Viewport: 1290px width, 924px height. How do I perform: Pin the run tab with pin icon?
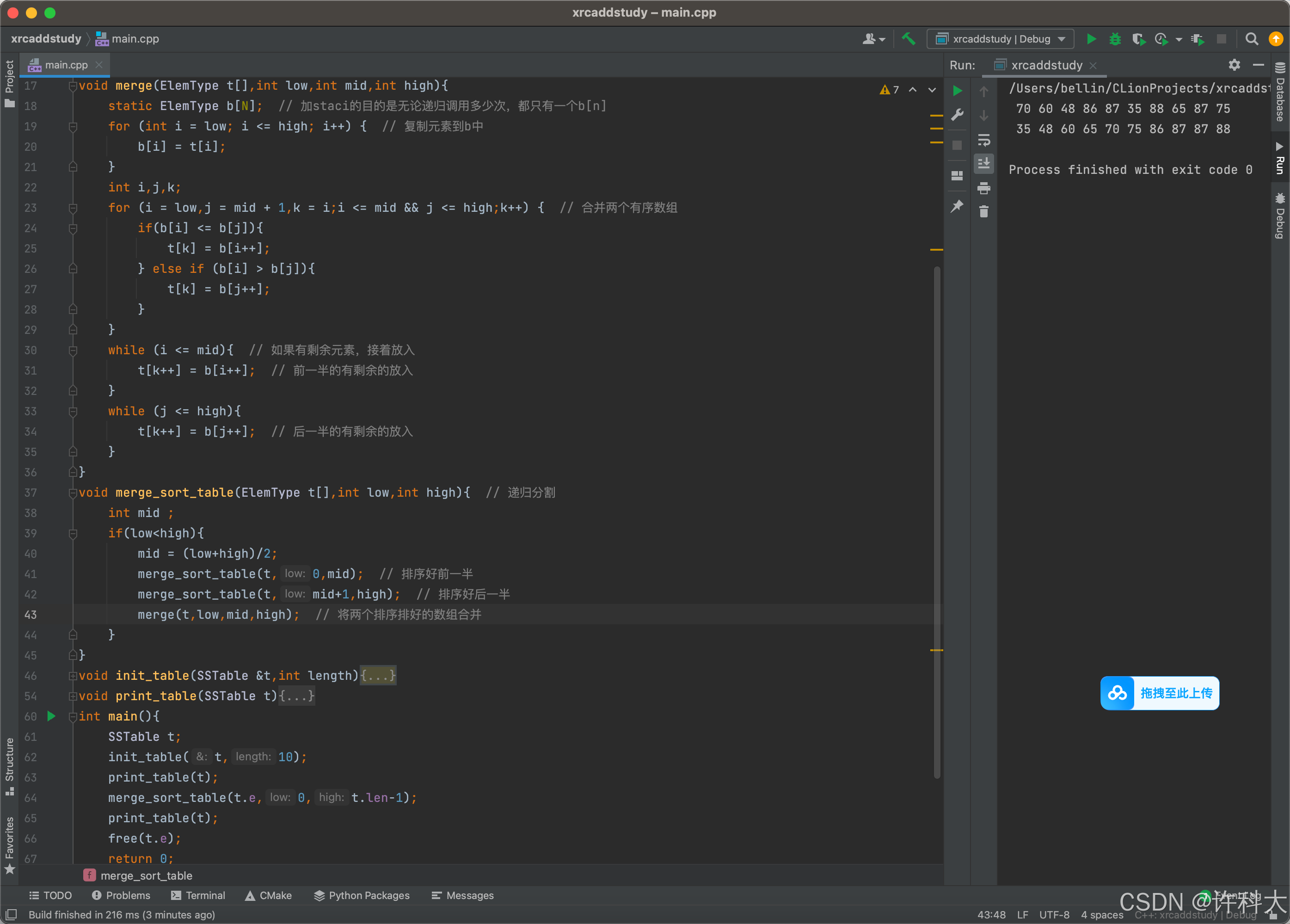(x=957, y=206)
